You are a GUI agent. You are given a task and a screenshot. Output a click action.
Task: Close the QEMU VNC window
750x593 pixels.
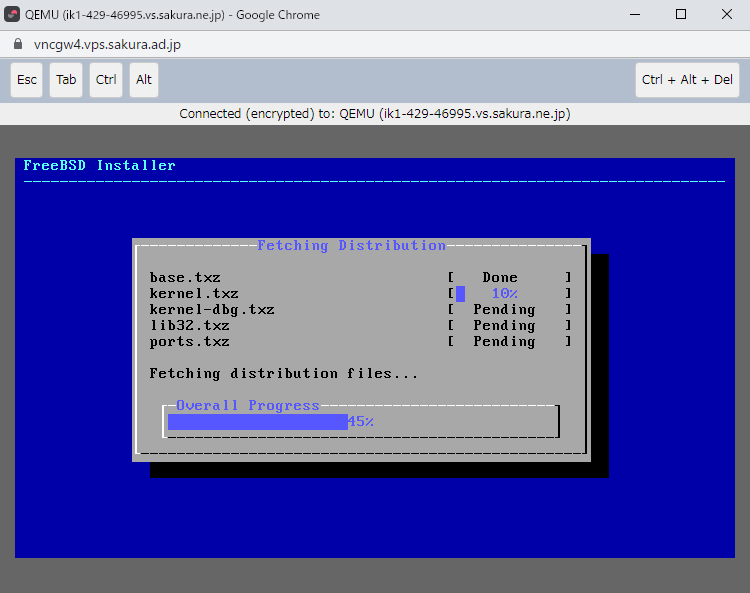tap(726, 15)
